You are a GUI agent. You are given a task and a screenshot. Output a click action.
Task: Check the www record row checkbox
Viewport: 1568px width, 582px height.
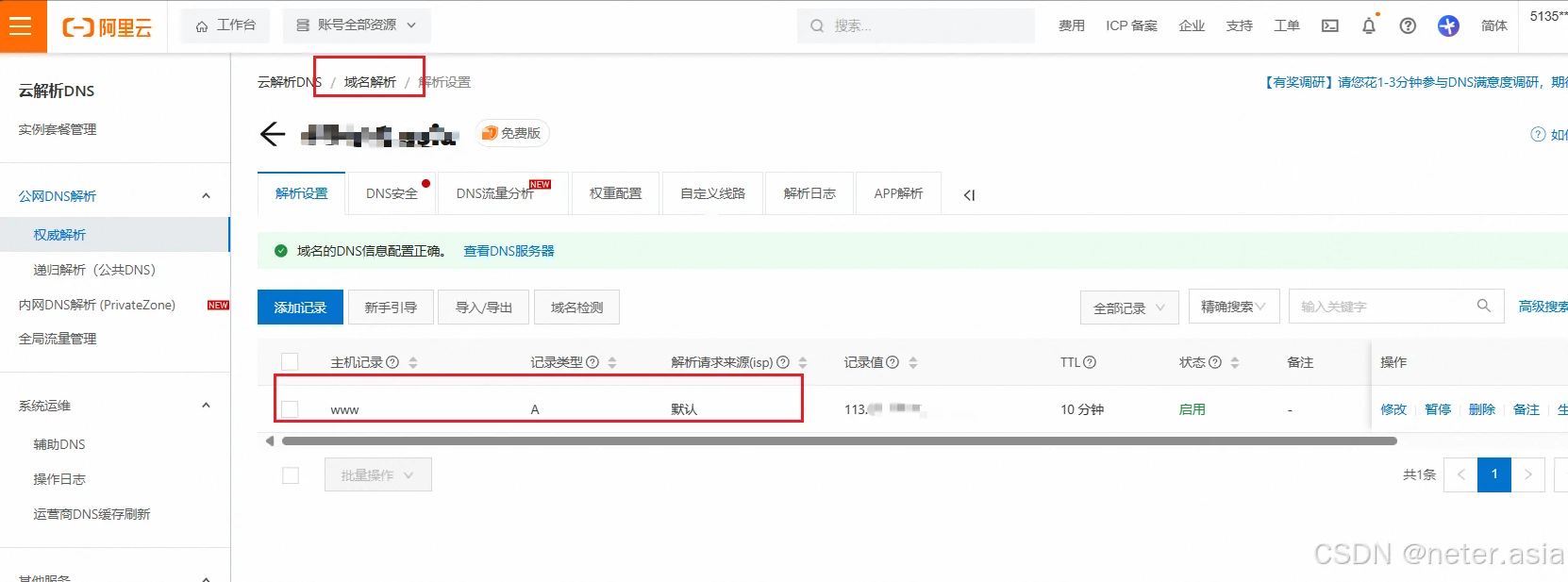coord(290,409)
